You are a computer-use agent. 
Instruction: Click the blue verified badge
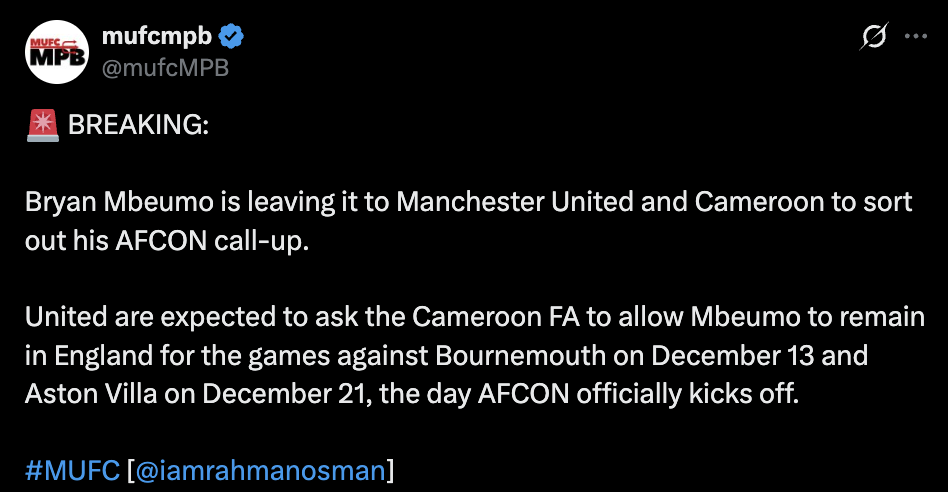pyautogui.click(x=232, y=38)
